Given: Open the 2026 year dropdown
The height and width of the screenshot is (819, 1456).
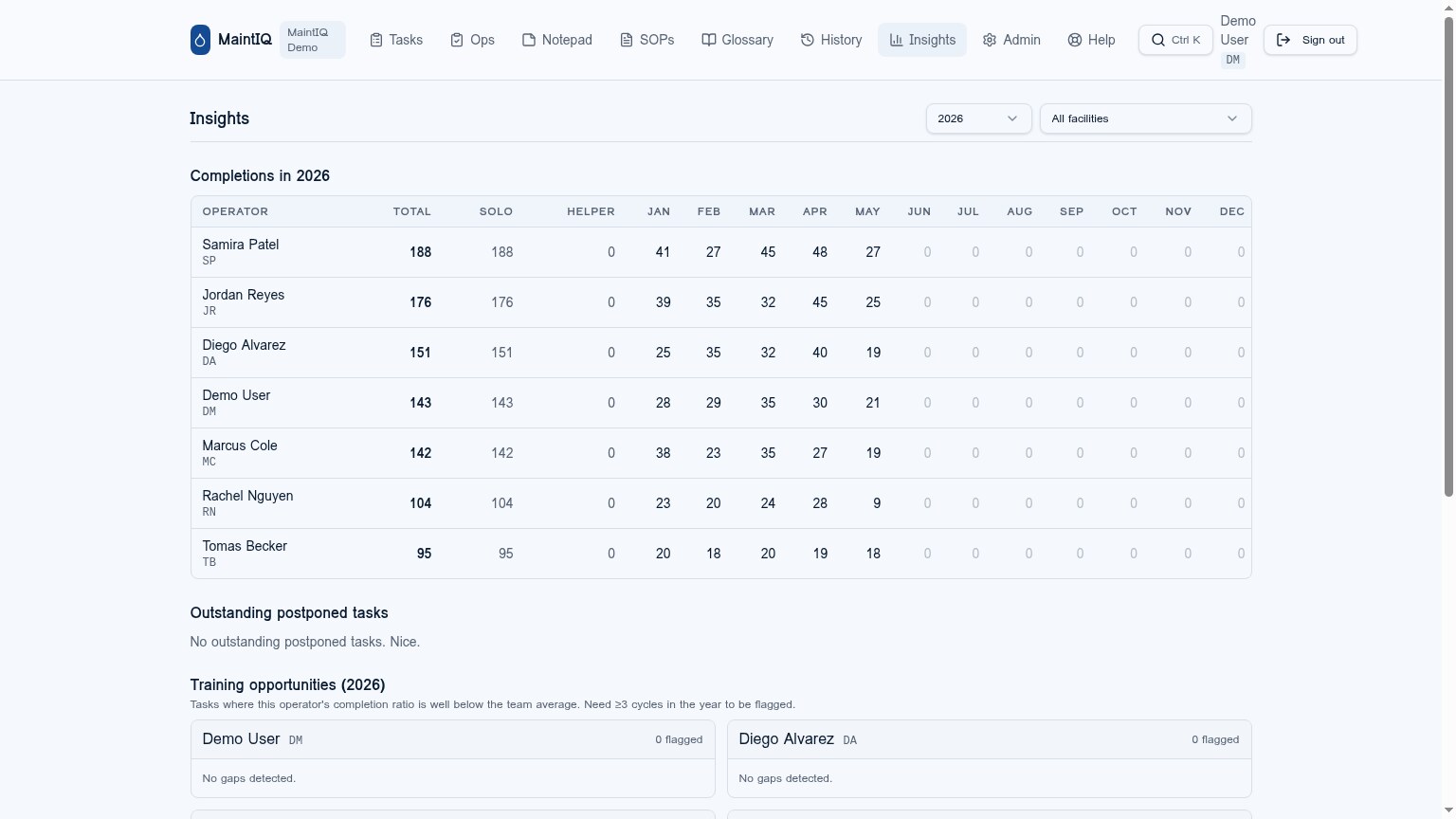Looking at the screenshot, I should pos(978,118).
